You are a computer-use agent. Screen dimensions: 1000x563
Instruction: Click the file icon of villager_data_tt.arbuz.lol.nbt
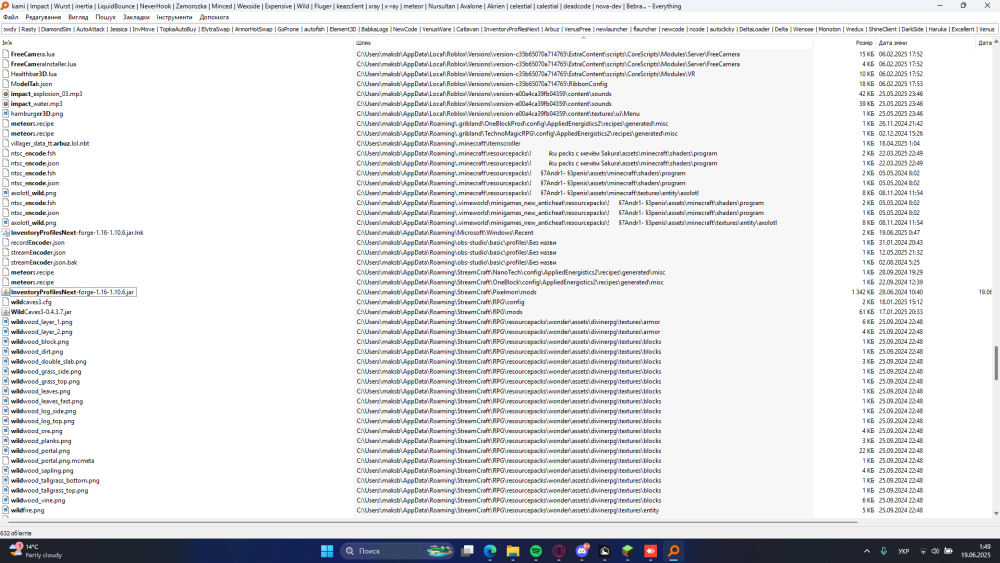pos(6,143)
